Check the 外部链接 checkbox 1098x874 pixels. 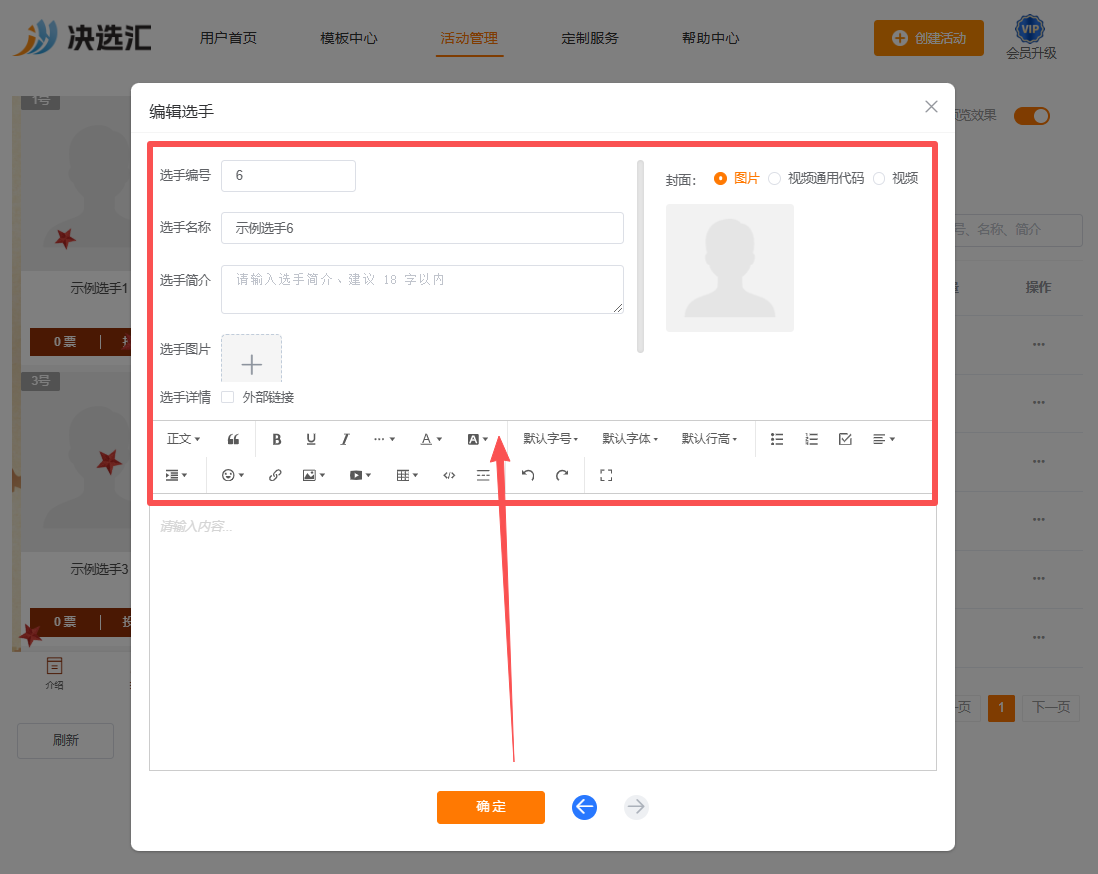[228, 397]
